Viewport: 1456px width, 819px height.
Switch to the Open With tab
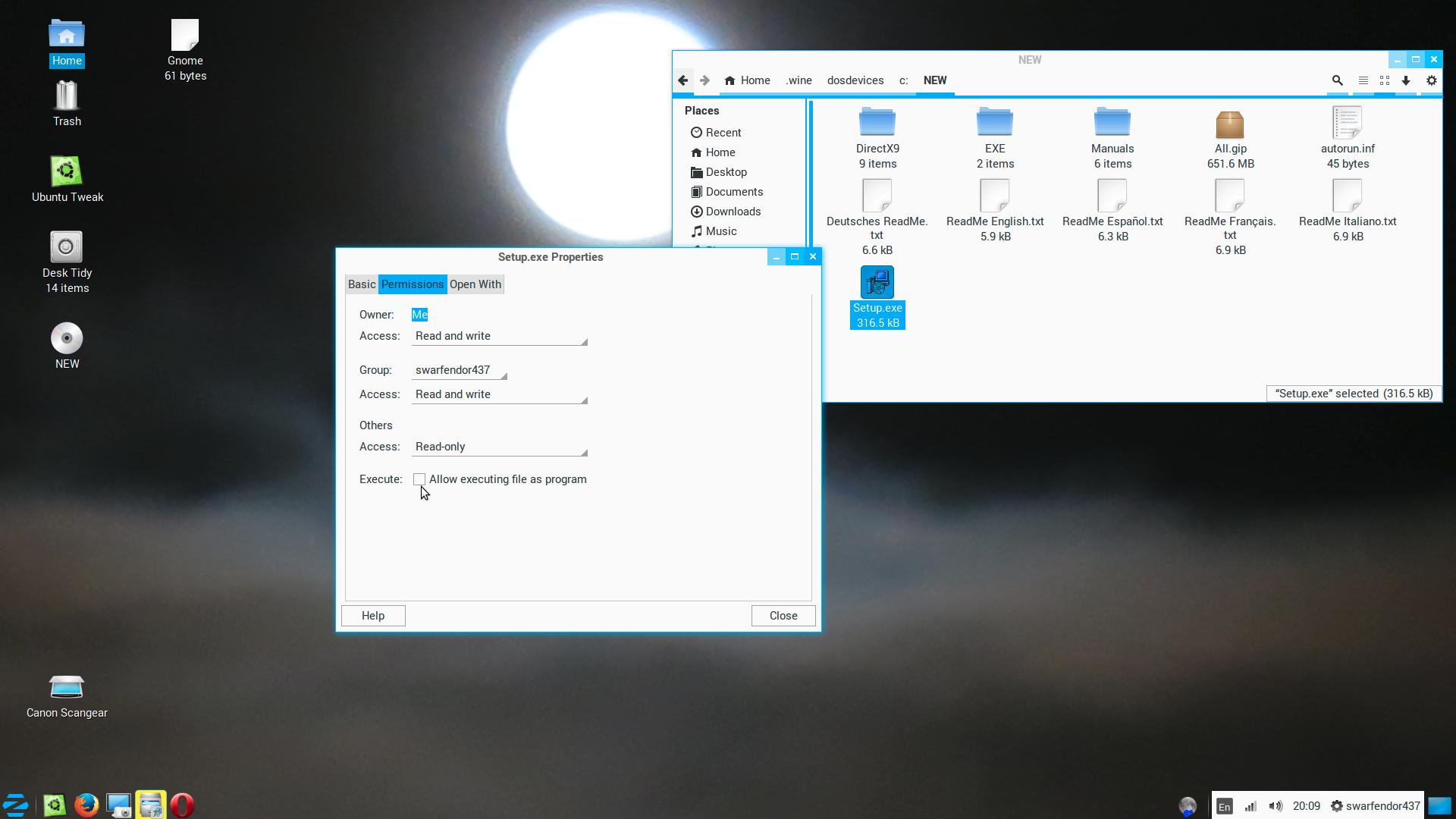(475, 284)
